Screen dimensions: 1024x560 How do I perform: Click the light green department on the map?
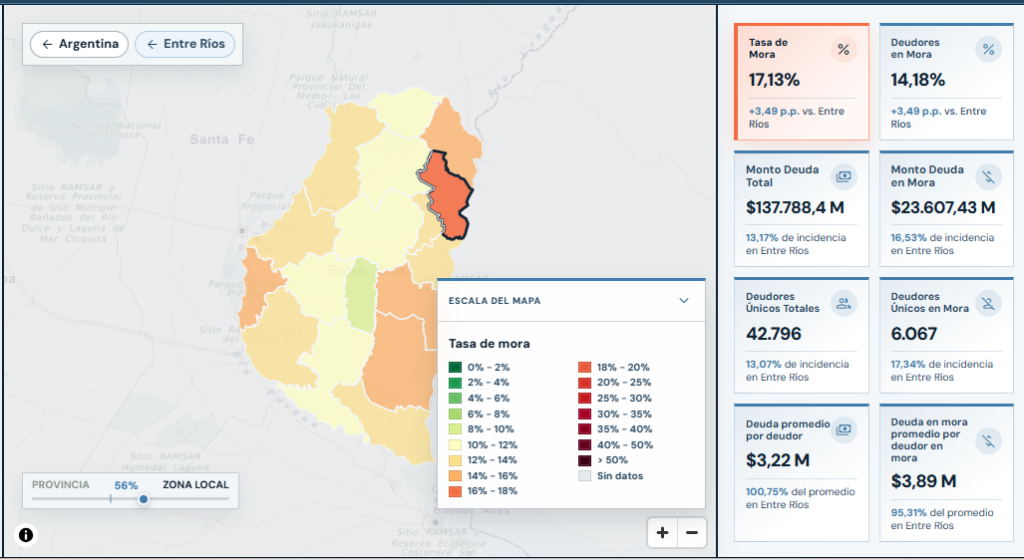click(x=361, y=295)
